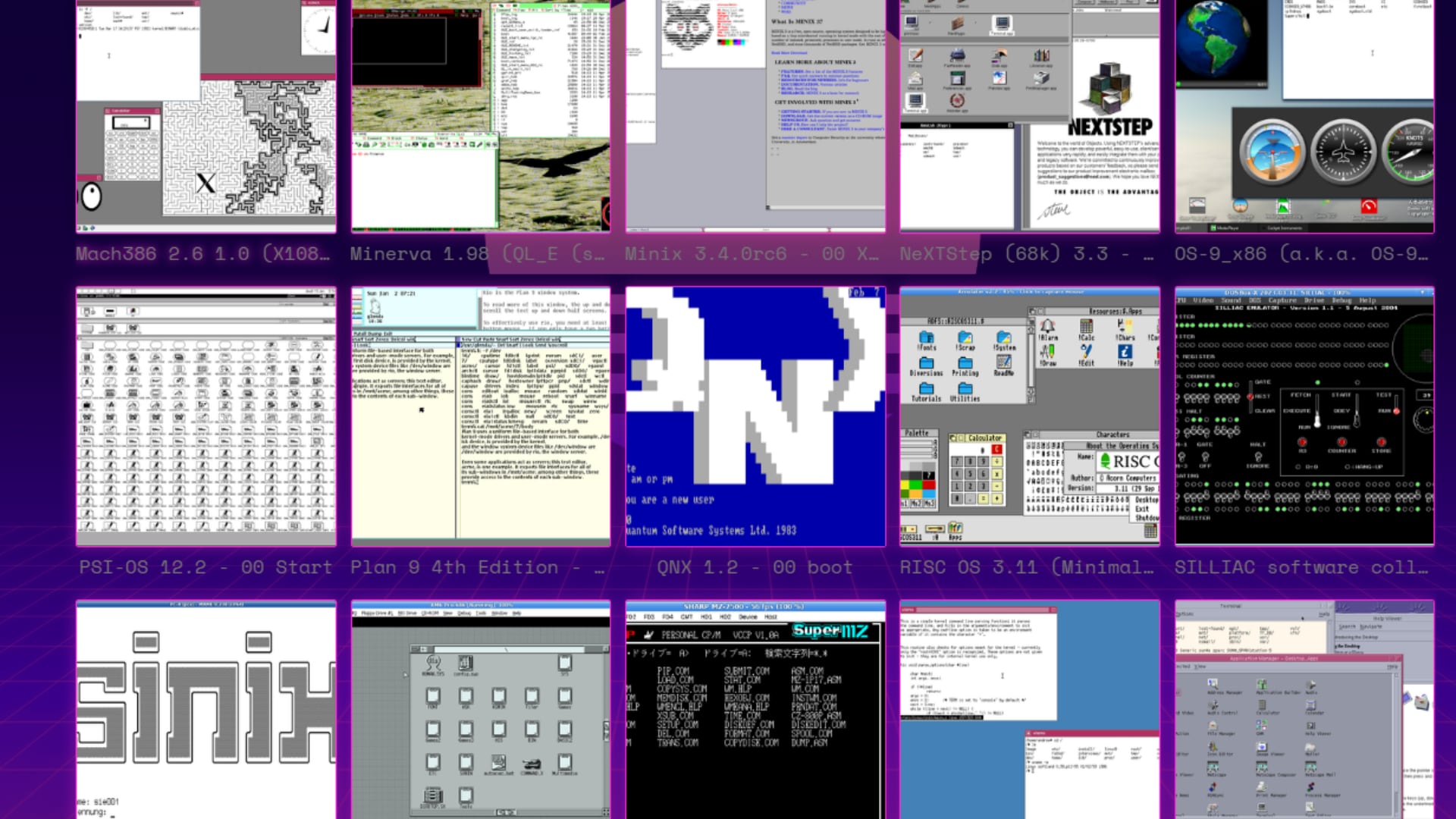Open the OS-9_x86 globe and gauges thumbnail

[1304, 115]
